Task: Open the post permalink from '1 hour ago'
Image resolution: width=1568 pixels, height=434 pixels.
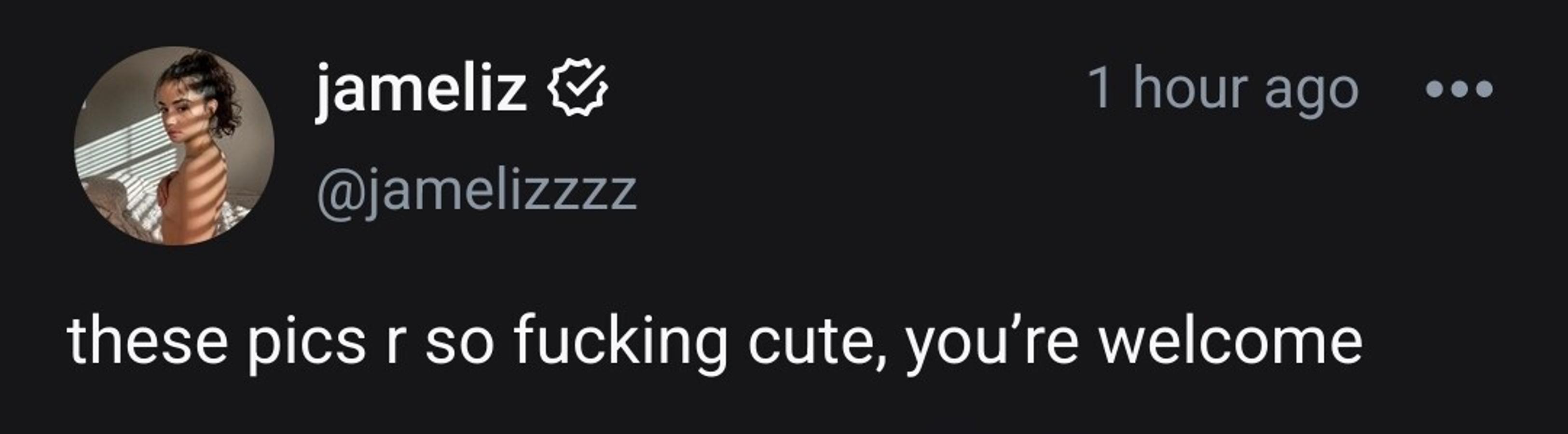Action: pos(1224,90)
